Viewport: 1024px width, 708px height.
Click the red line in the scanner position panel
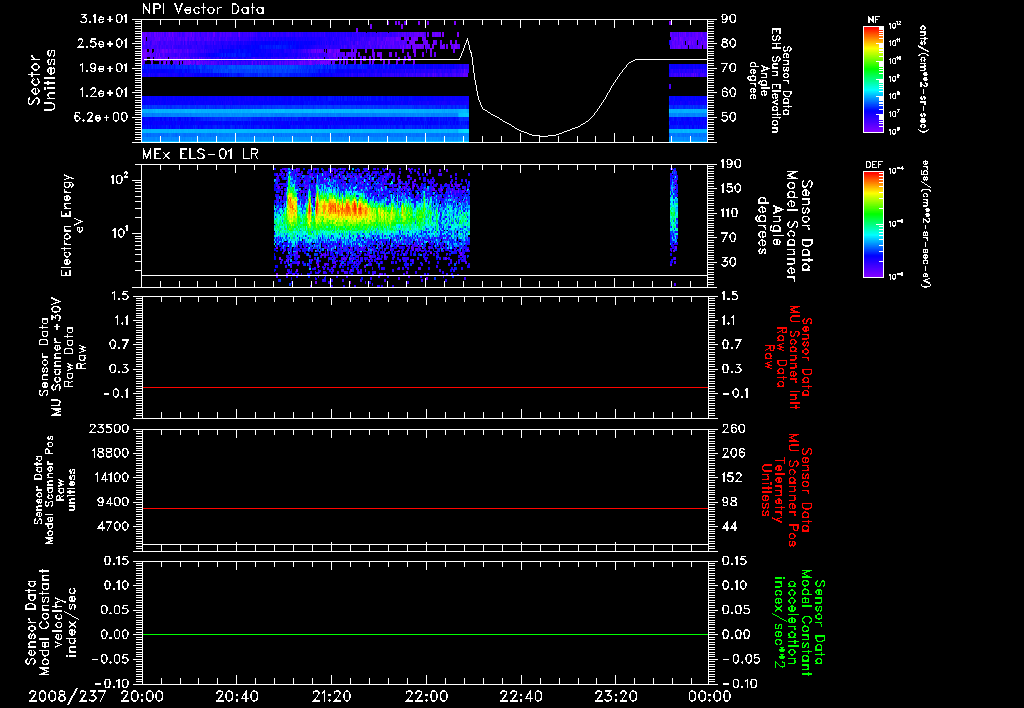(x=425, y=508)
